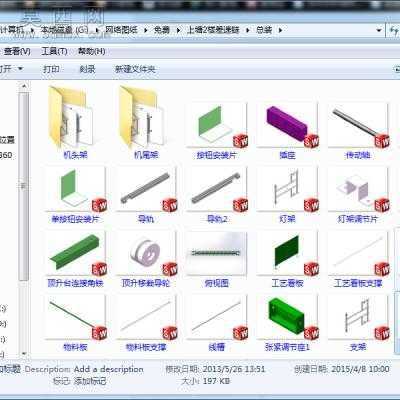Screen dimensions: 400x400
Task: Select the 物料板 part file
Action: [75, 323]
